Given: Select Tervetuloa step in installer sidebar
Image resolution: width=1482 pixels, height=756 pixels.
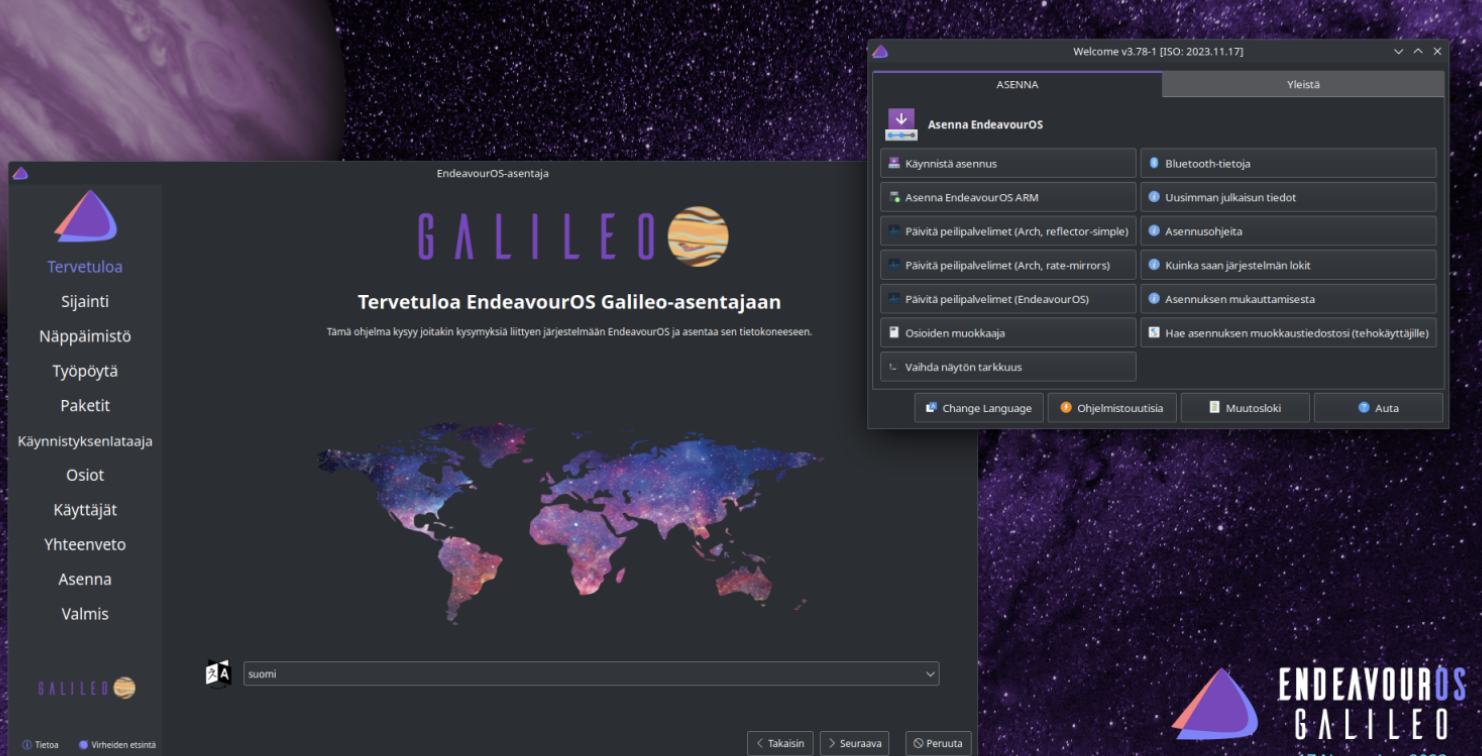Looking at the screenshot, I should (85, 267).
